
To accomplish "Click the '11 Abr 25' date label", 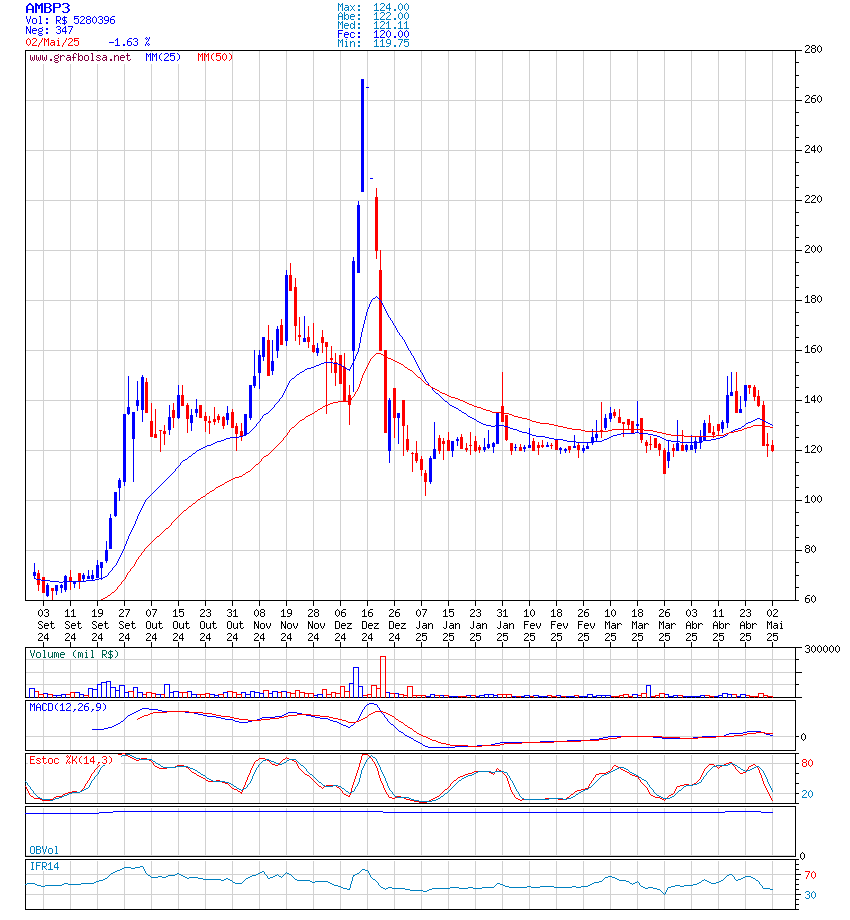I will coord(719,625).
